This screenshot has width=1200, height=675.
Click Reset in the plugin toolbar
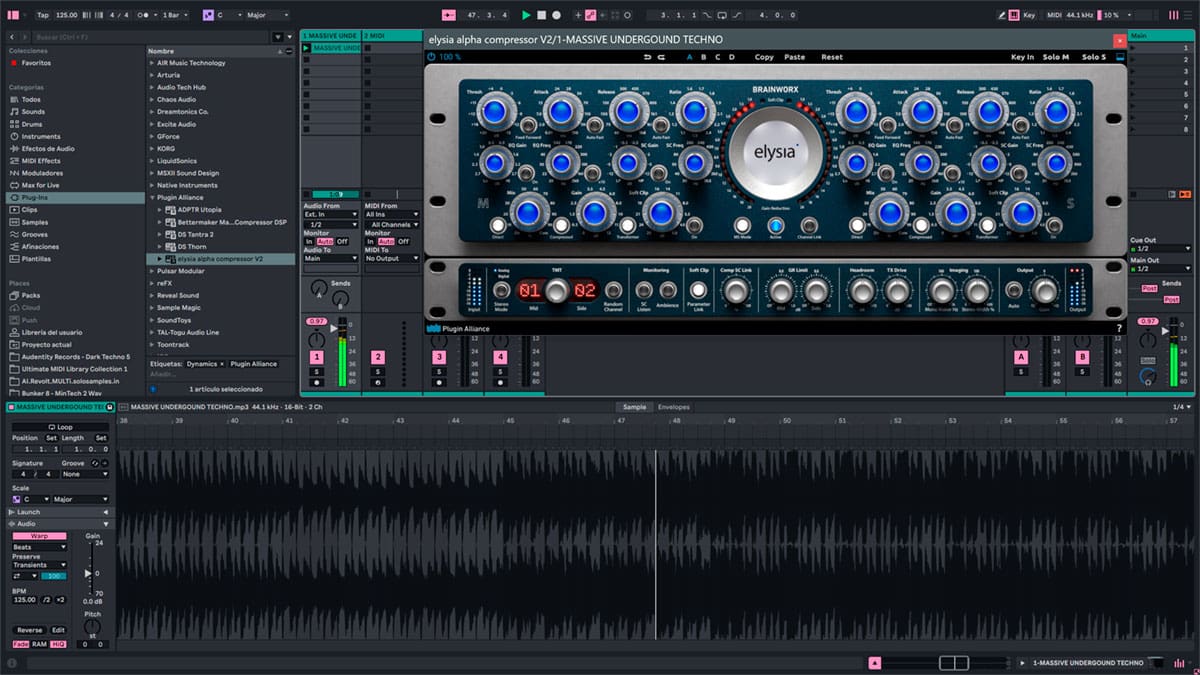pos(832,57)
